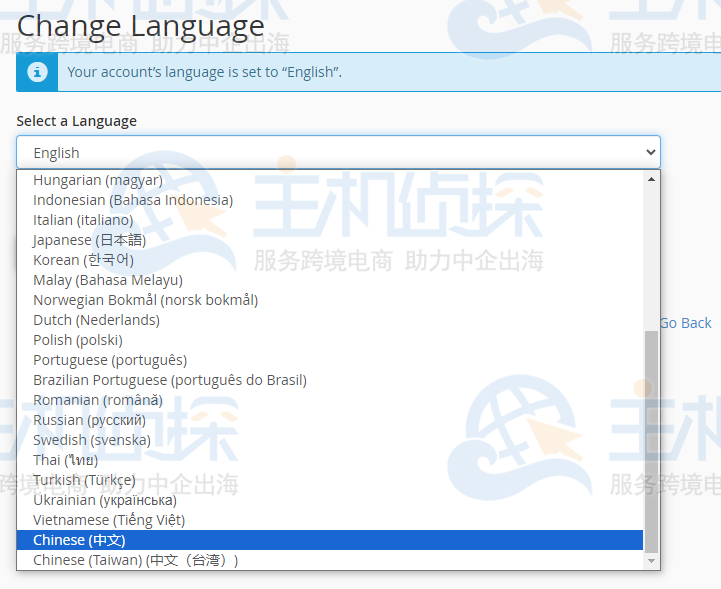Select Brazilian Portuguese option
This screenshot has width=721, height=589.
point(330,380)
